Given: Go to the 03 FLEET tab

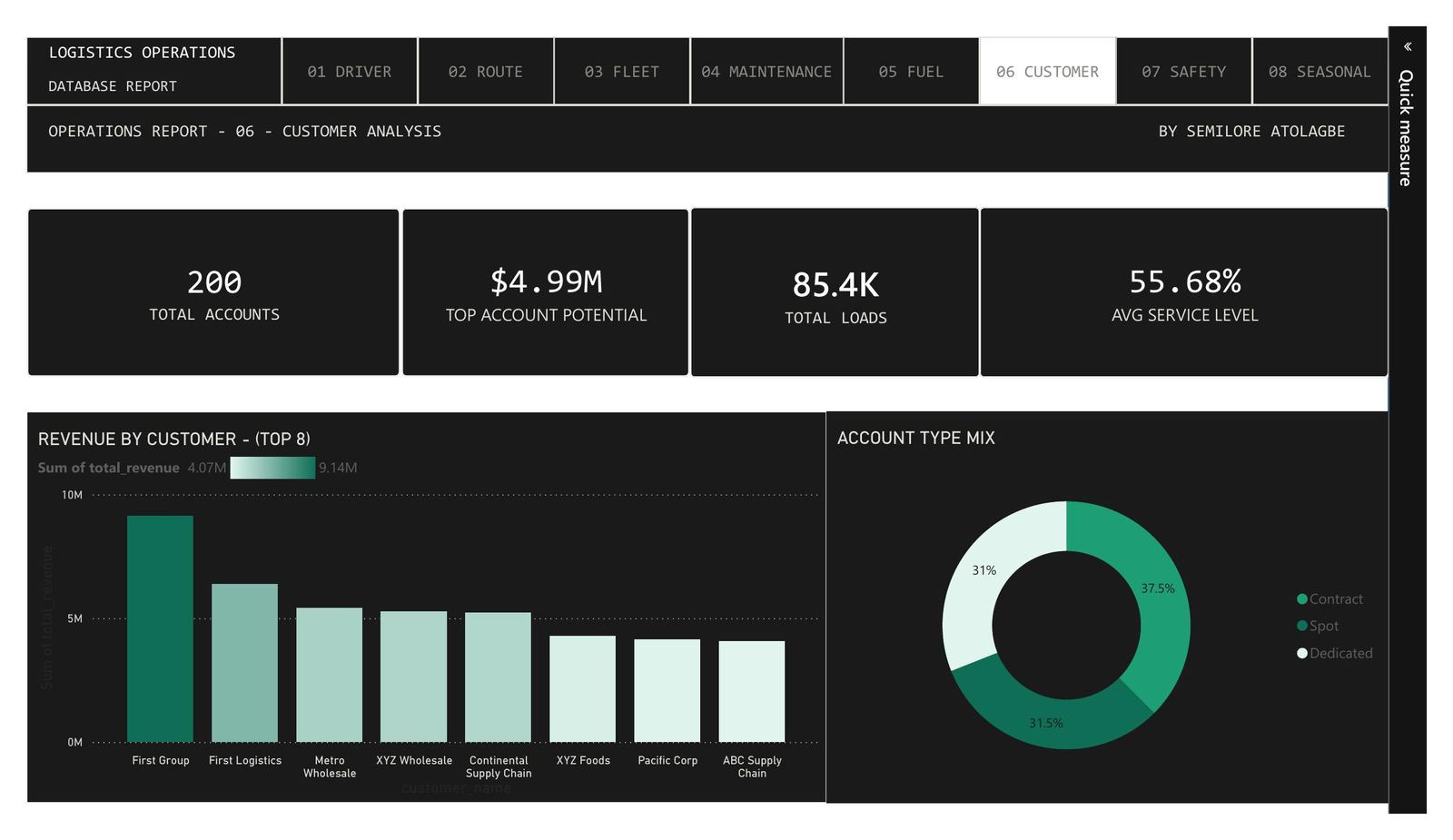Looking at the screenshot, I should tap(622, 72).
